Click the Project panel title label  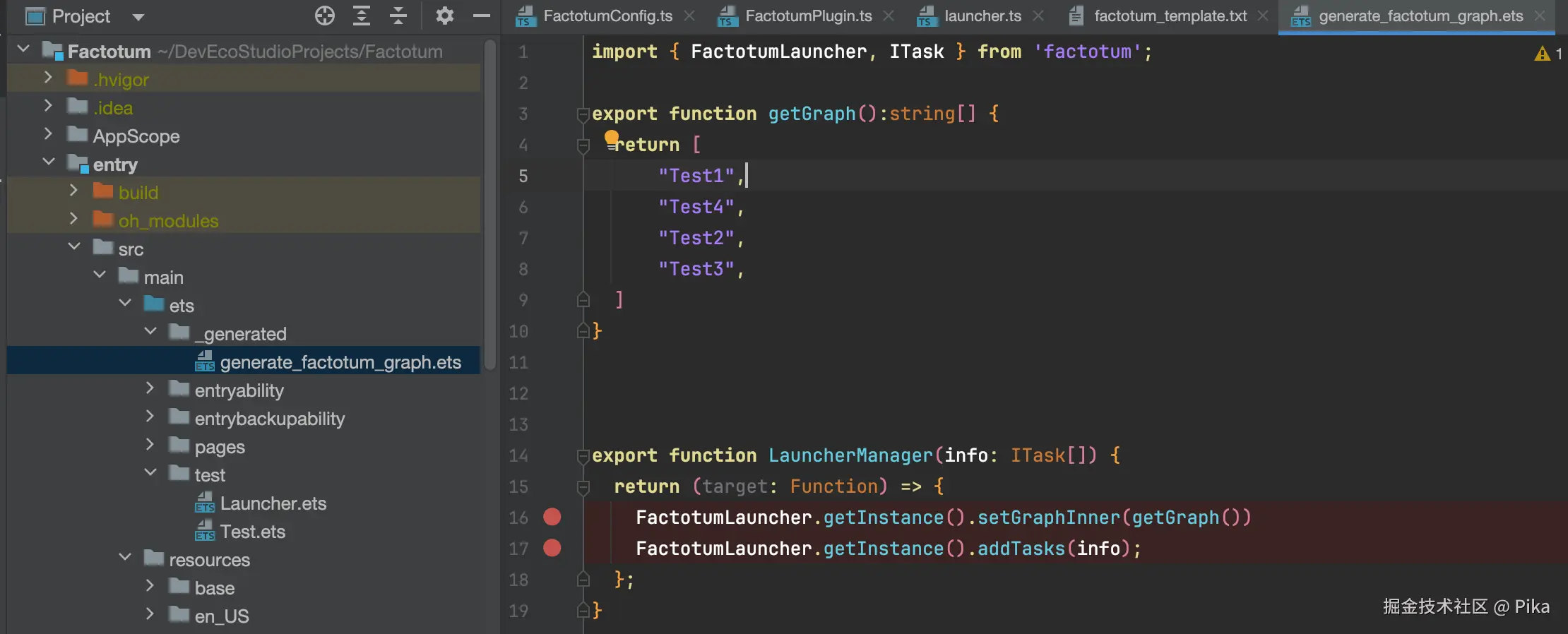point(81,16)
